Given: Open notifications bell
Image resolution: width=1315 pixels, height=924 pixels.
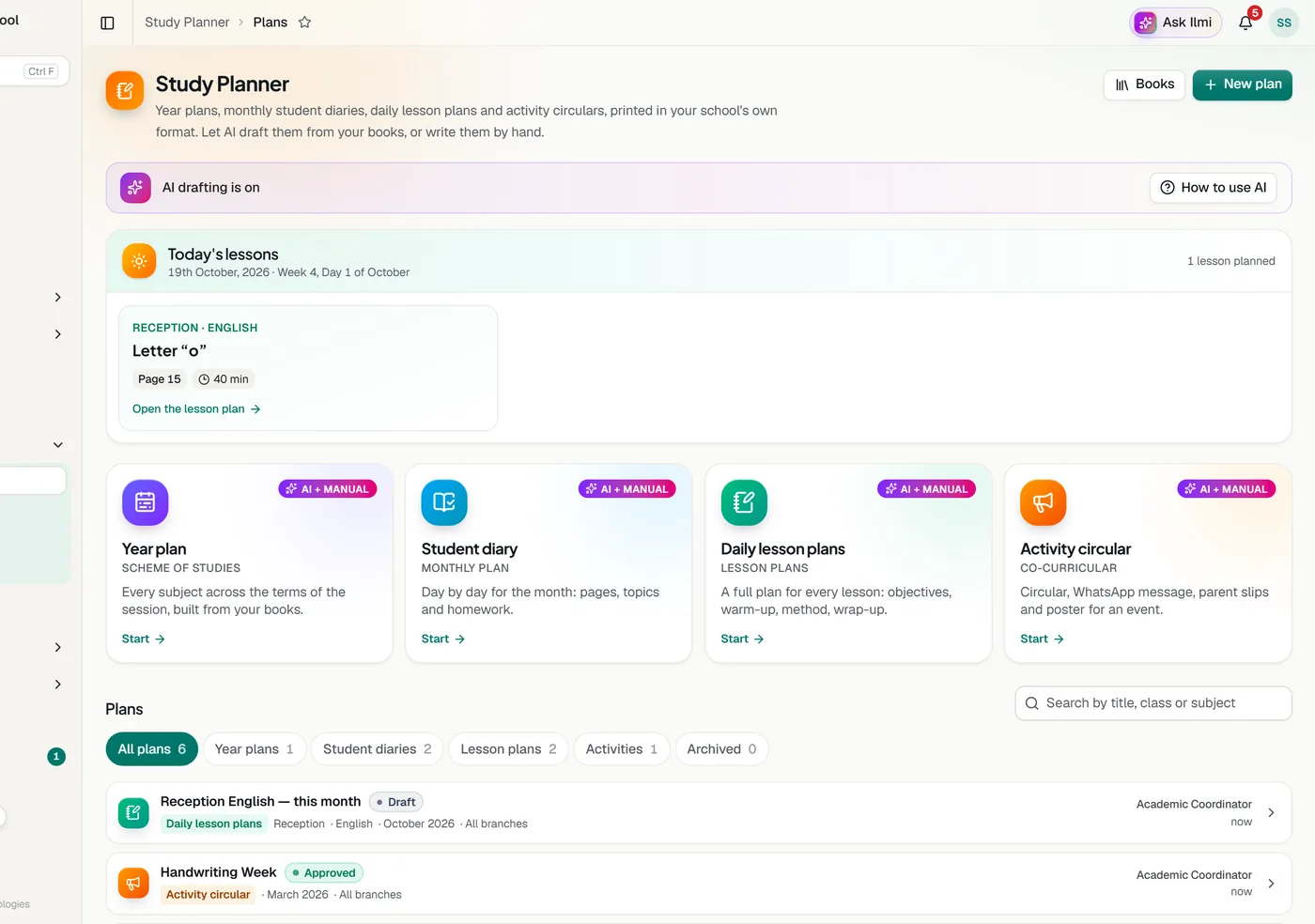Looking at the screenshot, I should click(1245, 23).
